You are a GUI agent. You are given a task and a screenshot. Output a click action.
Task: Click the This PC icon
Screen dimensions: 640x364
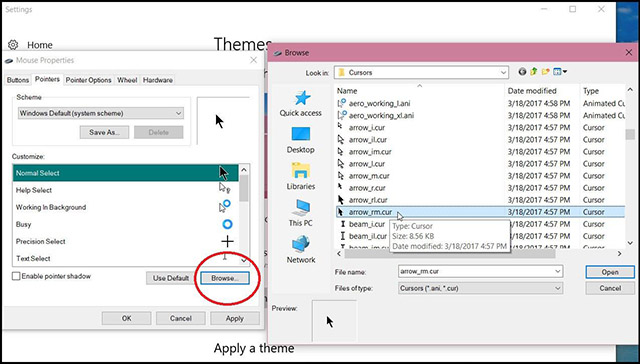(x=301, y=208)
